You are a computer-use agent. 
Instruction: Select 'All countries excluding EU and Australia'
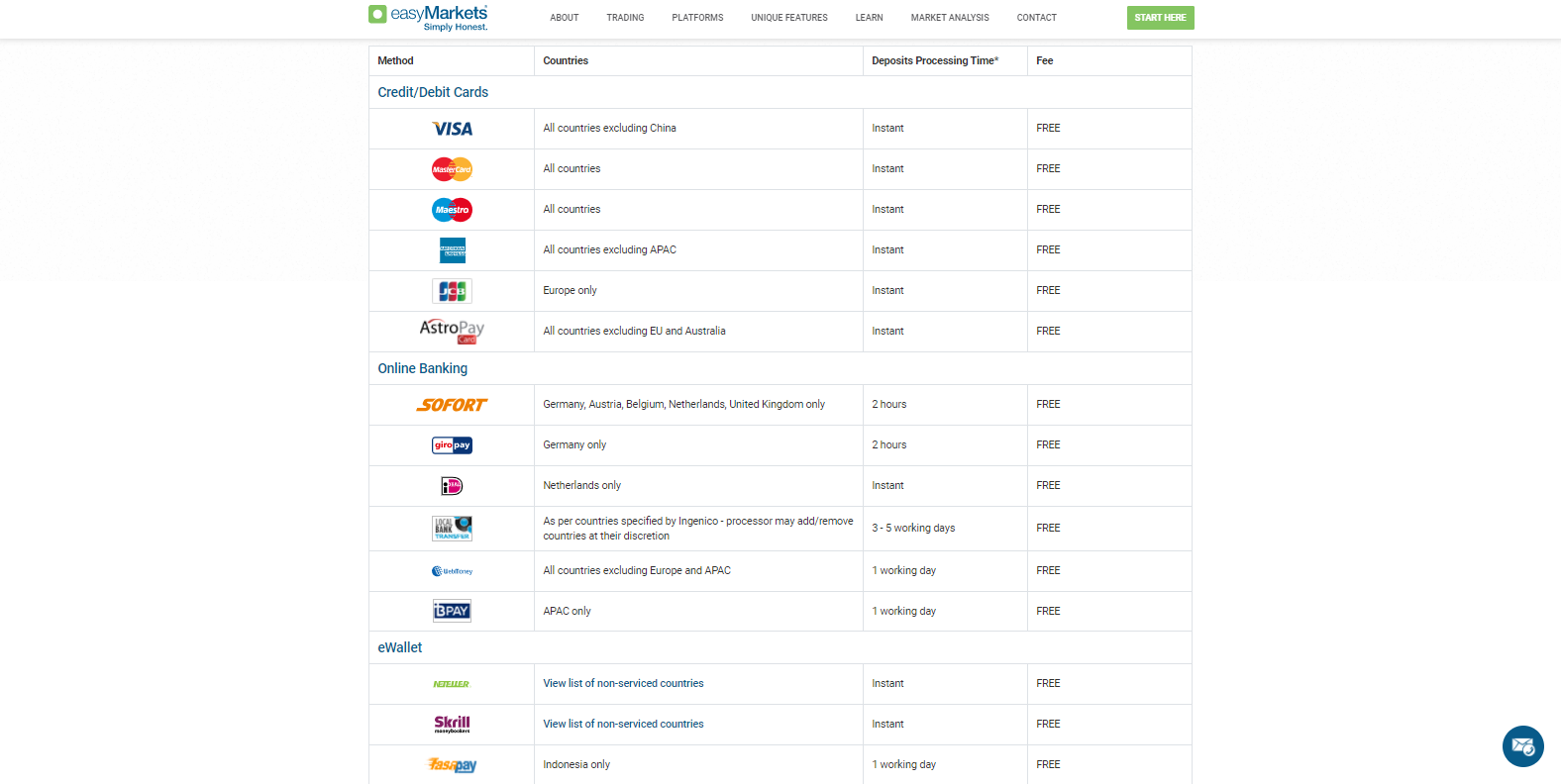(x=634, y=331)
